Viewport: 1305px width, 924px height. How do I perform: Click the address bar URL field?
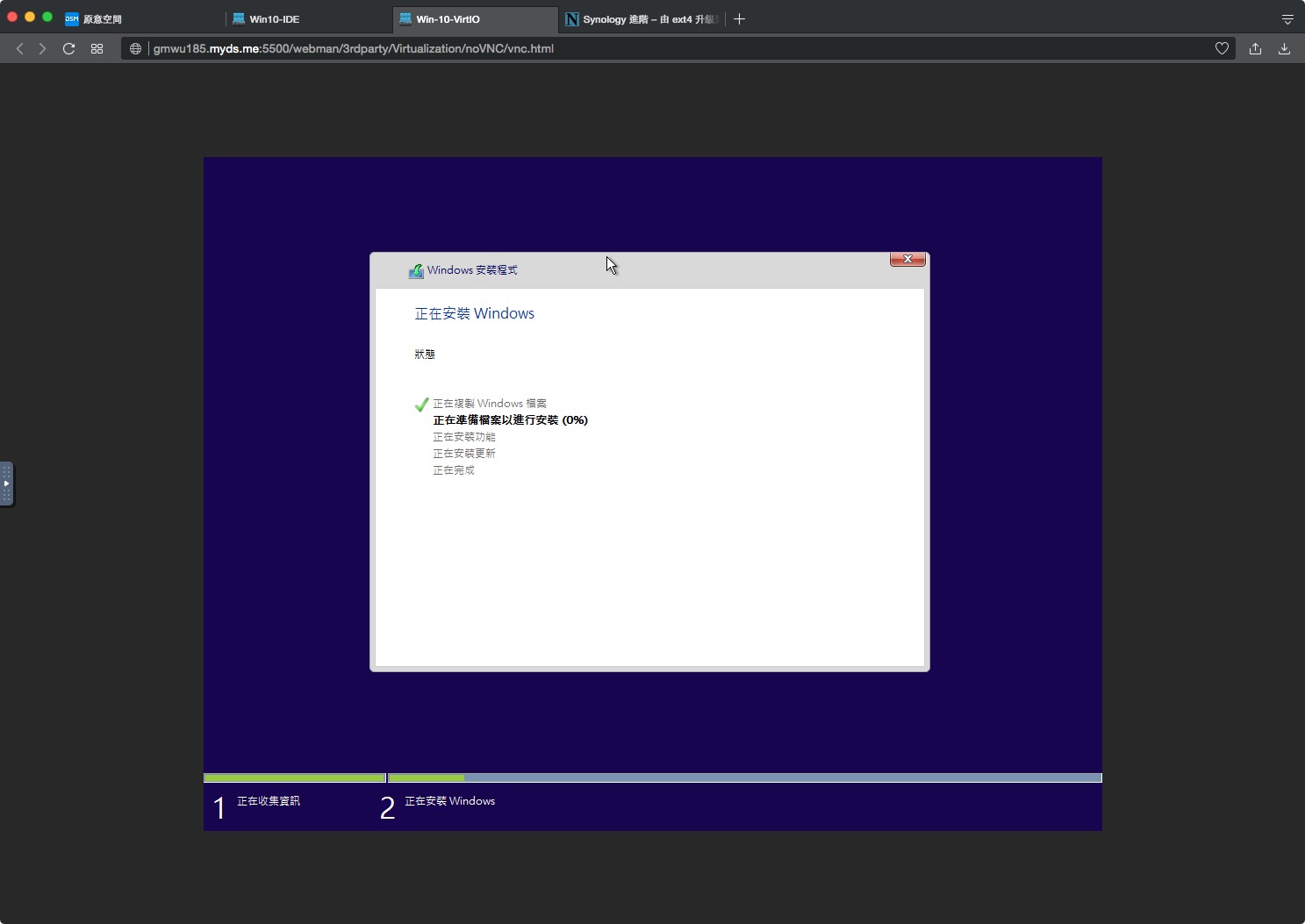click(676, 48)
